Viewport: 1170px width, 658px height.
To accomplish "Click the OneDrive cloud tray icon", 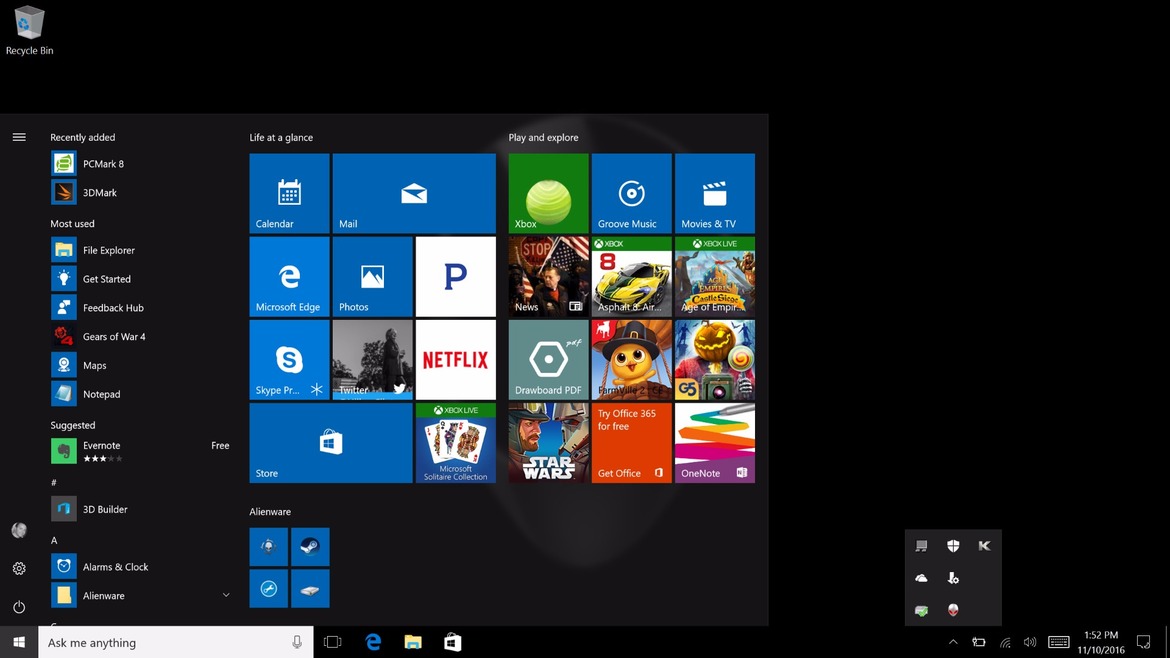I will [922, 578].
